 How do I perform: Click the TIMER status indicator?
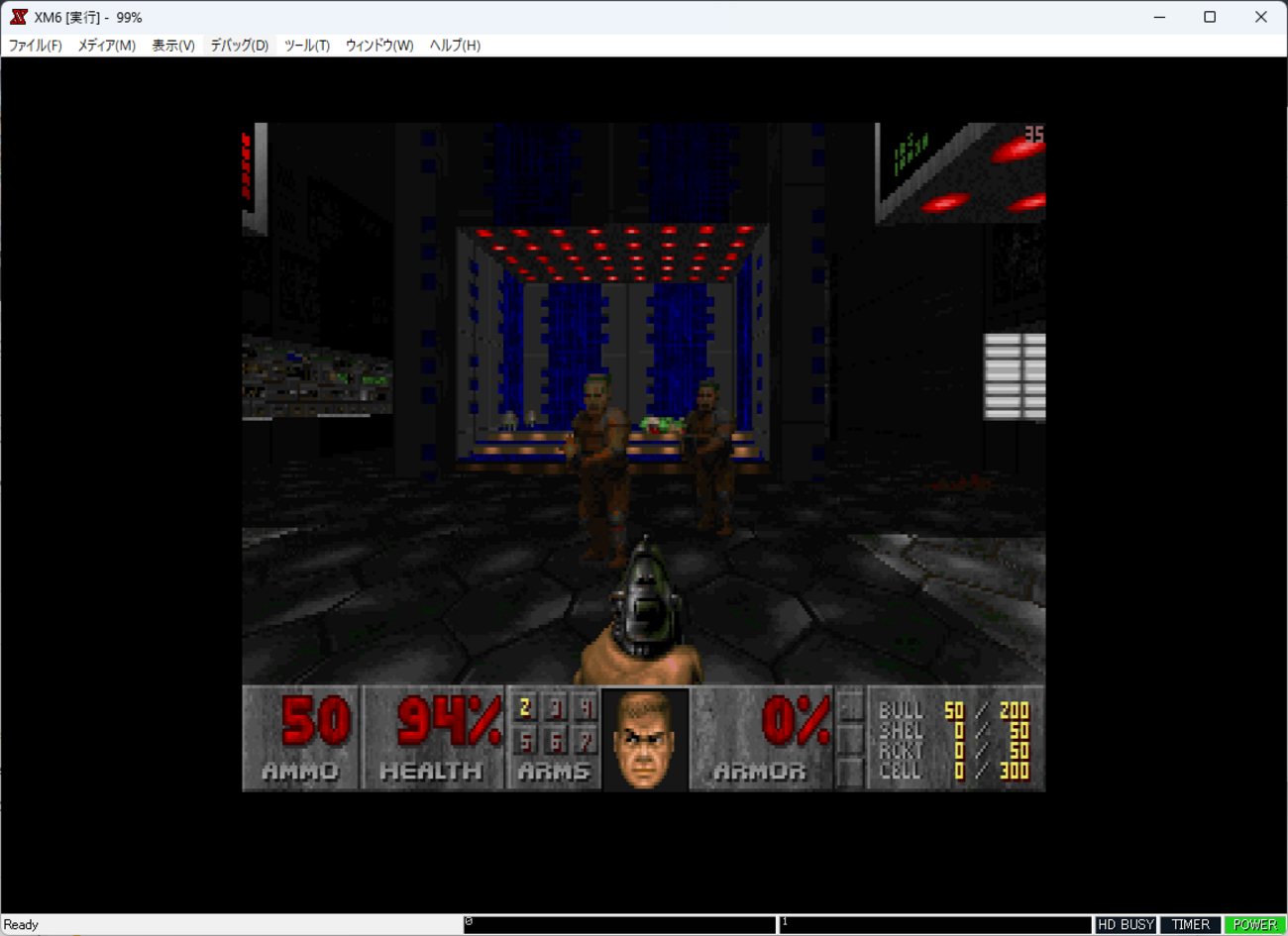[1190, 924]
